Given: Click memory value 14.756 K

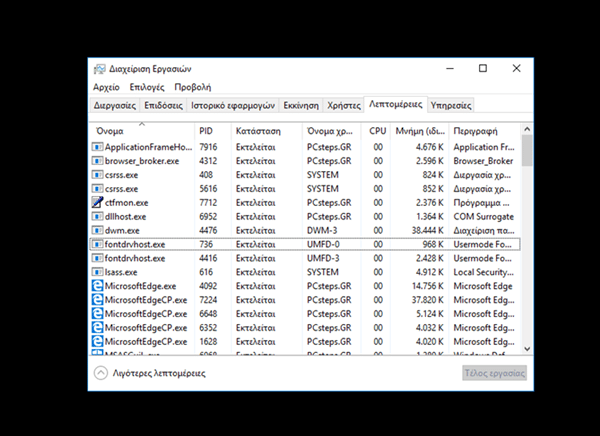Looking at the screenshot, I should 427,286.
